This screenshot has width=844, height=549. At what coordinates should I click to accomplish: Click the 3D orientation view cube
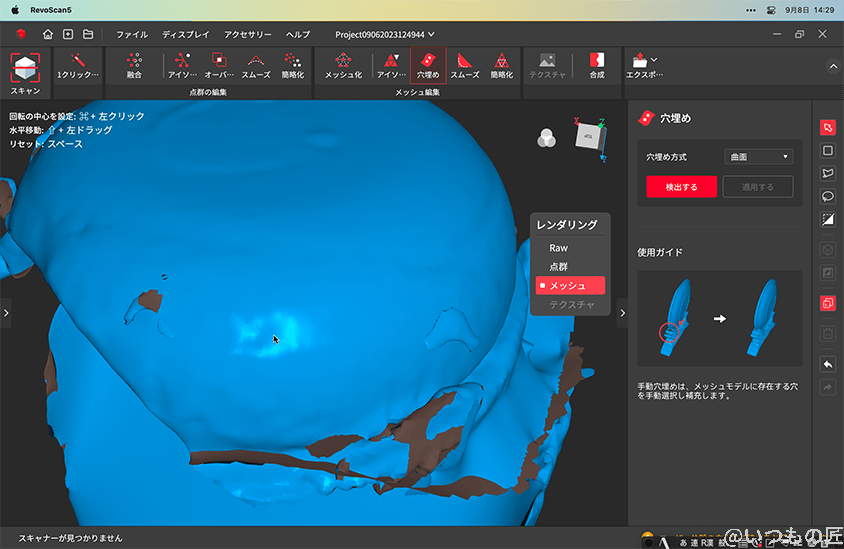click(x=589, y=137)
